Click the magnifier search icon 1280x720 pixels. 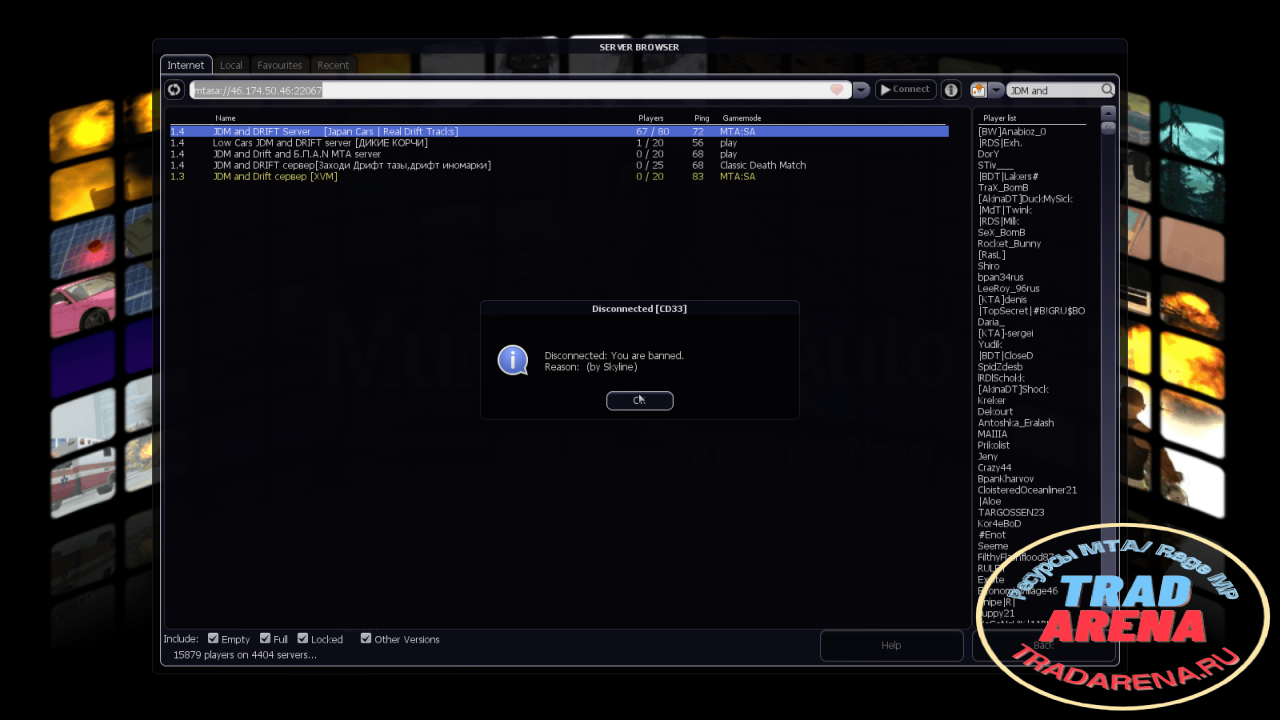point(1107,90)
